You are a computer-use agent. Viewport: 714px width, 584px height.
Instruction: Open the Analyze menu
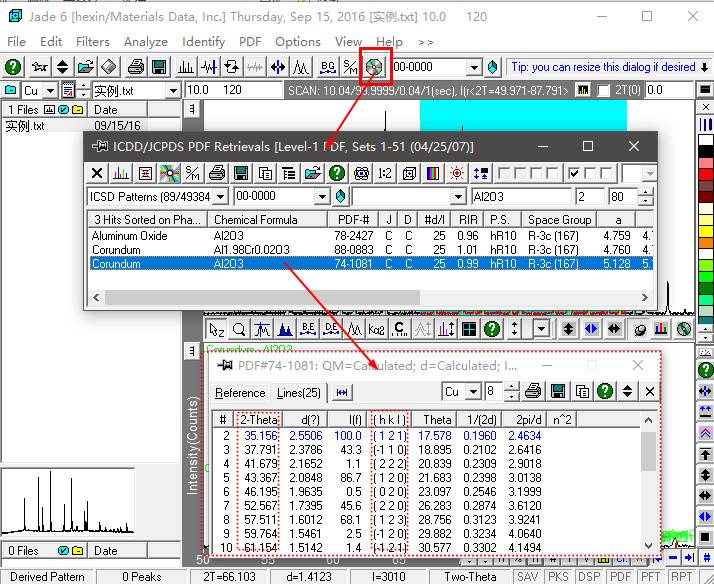point(146,41)
